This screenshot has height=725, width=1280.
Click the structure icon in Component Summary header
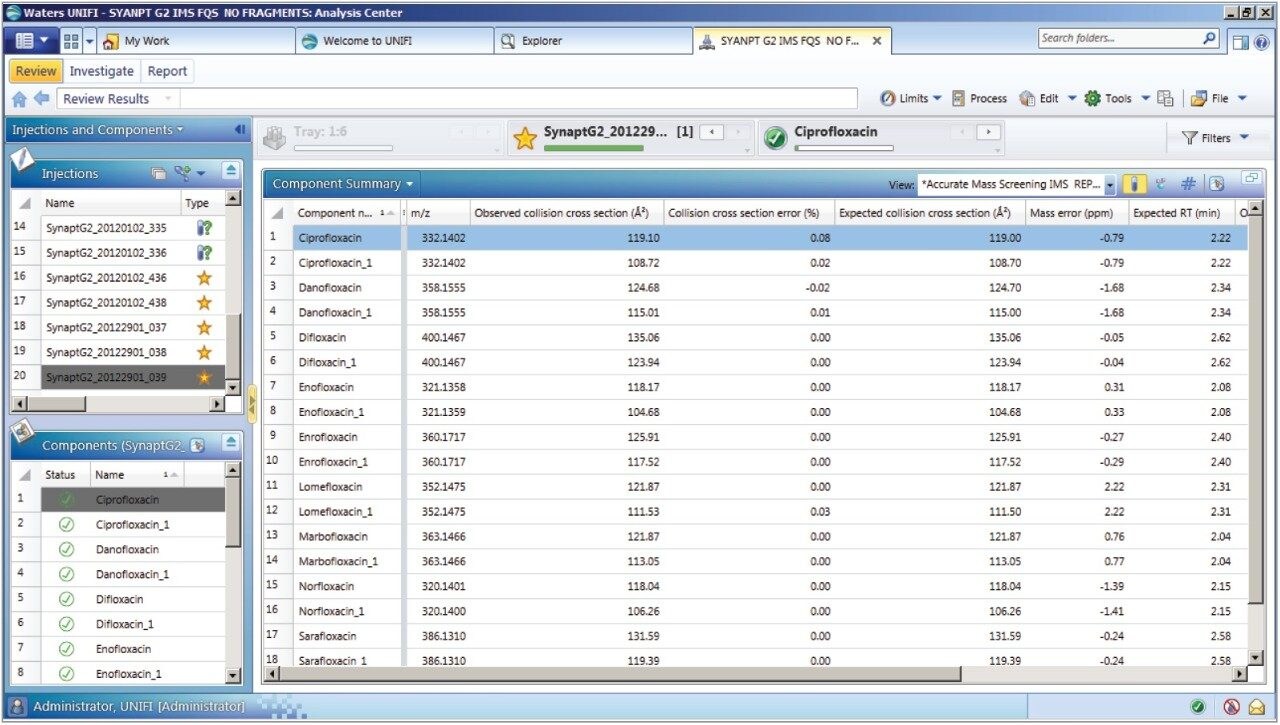click(x=1161, y=184)
